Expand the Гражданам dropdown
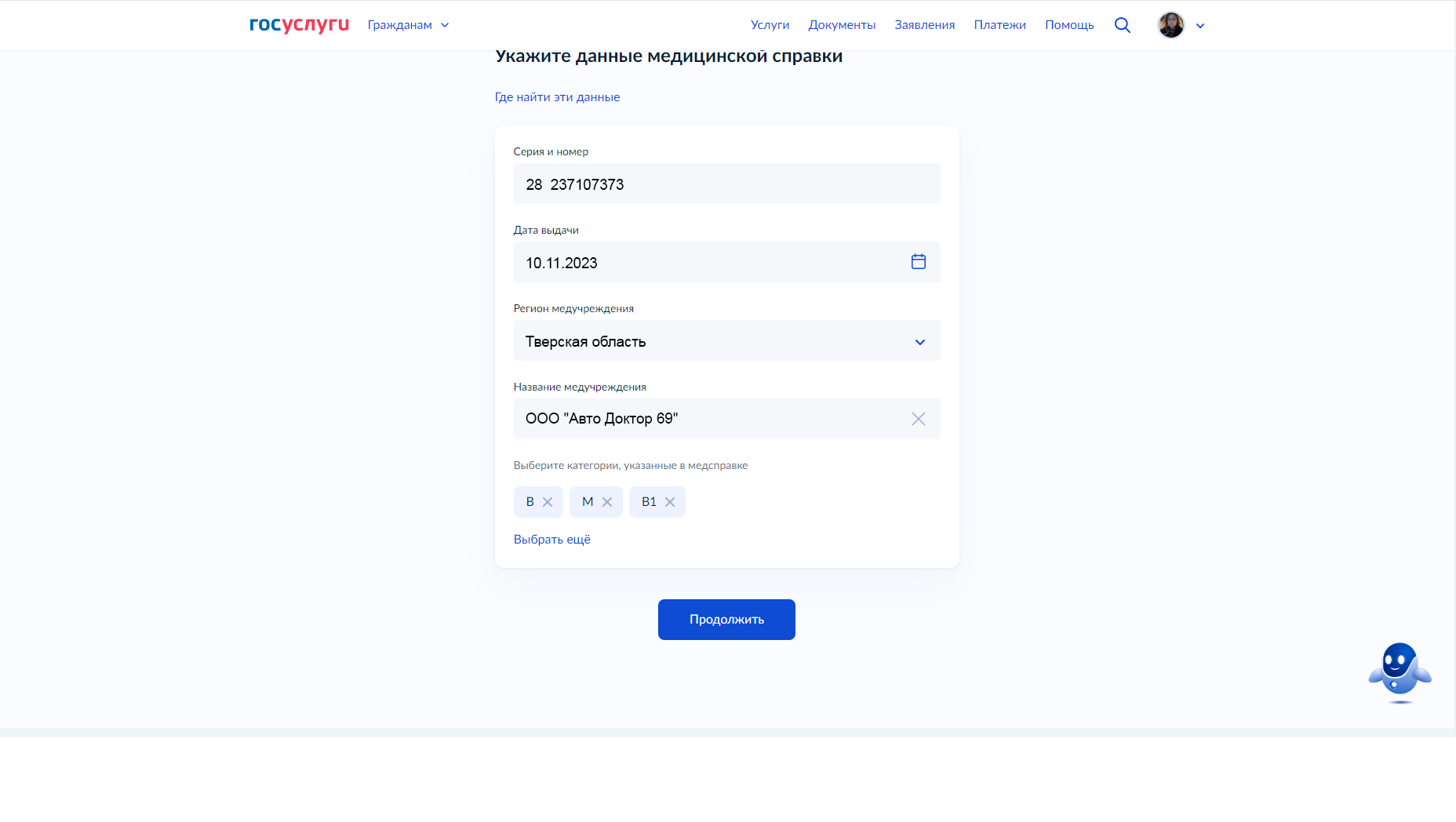Screen dimensions: 1456x822 click(x=408, y=25)
